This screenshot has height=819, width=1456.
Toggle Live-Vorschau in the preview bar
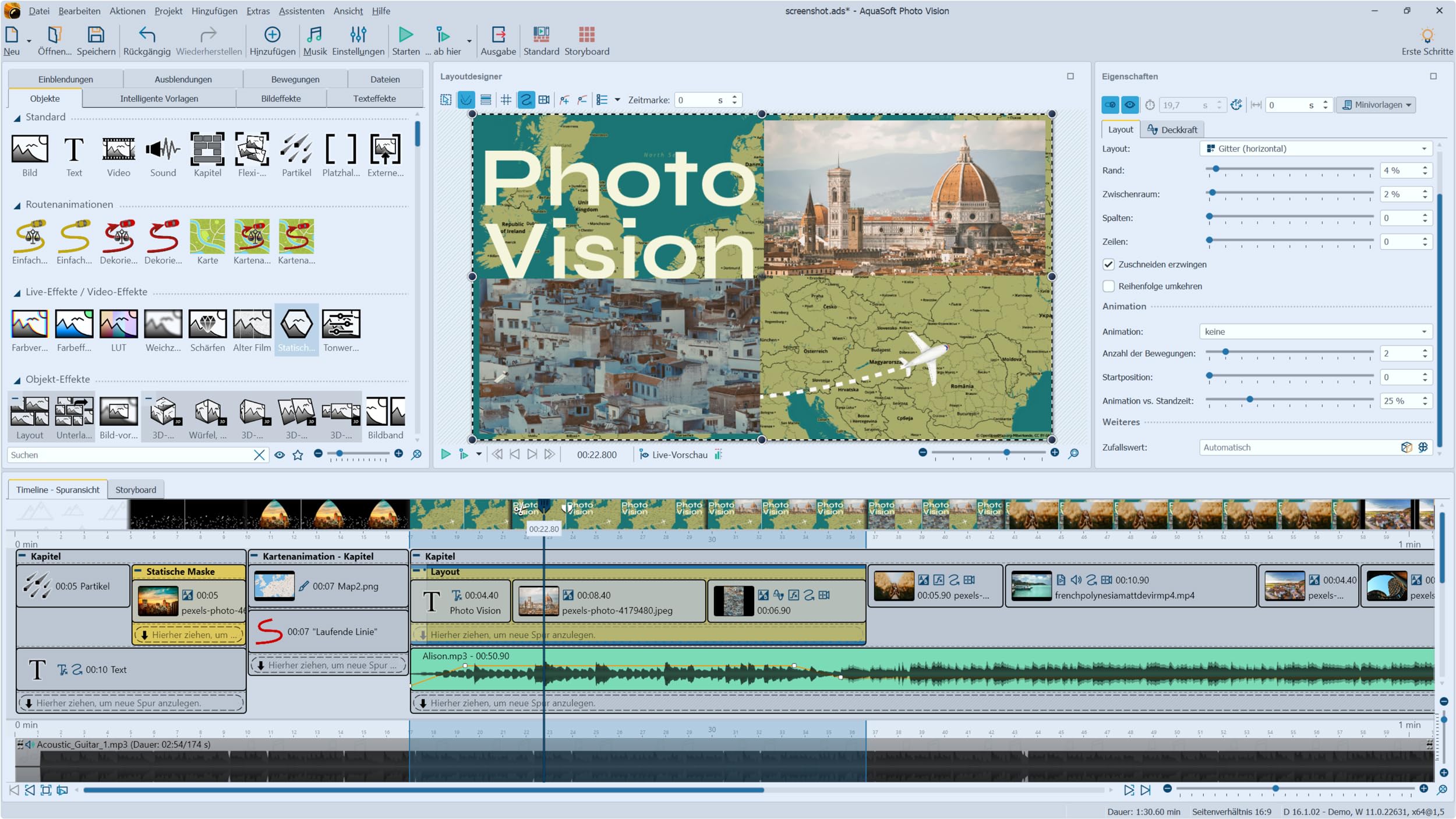click(673, 455)
